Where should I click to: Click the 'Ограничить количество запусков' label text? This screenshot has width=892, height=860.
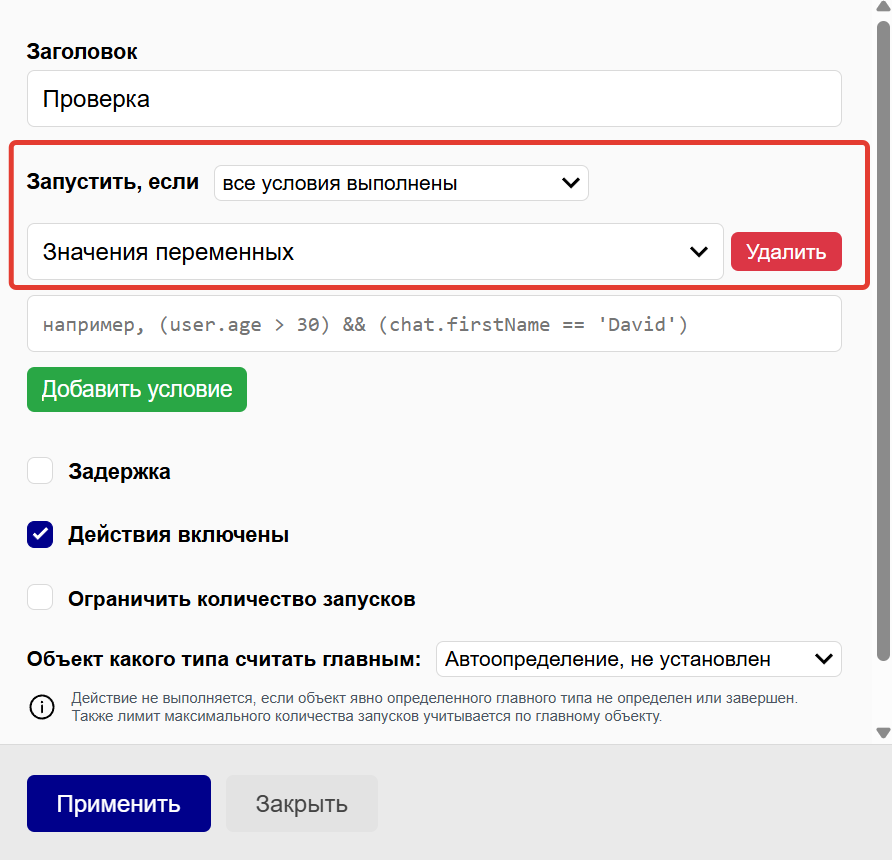click(x=241, y=599)
